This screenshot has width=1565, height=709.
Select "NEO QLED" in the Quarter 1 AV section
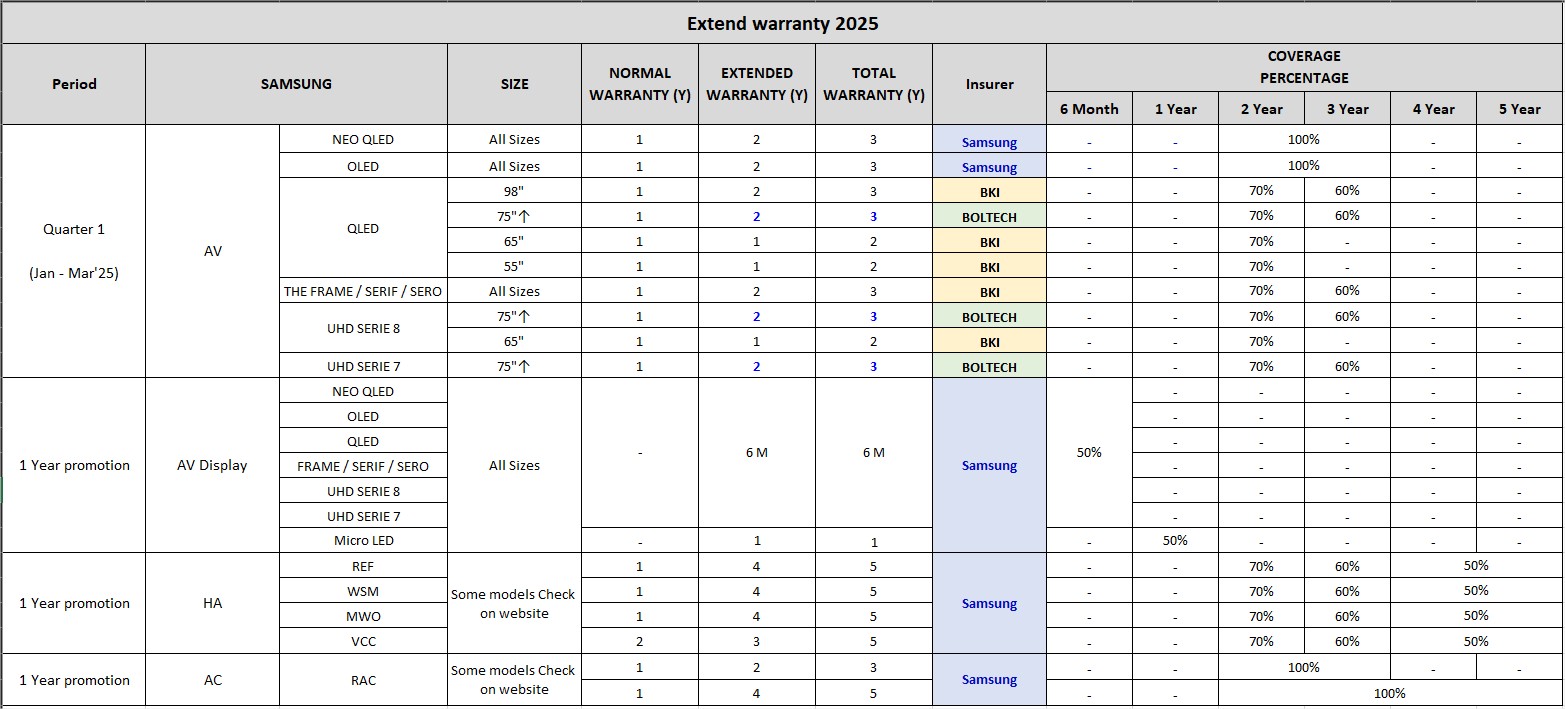pyautogui.click(x=363, y=139)
